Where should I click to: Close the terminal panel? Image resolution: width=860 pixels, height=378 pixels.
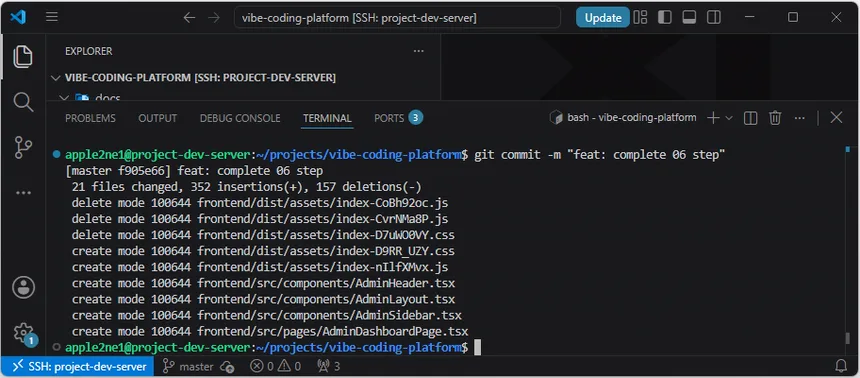(x=836, y=117)
